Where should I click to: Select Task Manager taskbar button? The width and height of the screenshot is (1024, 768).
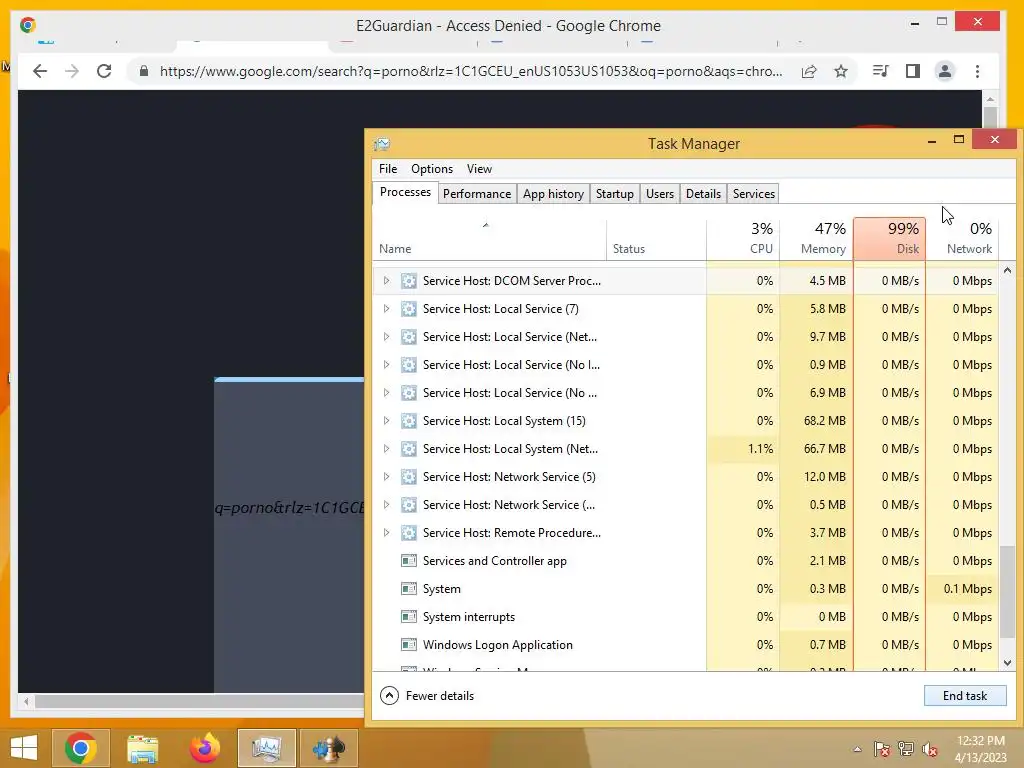[266, 748]
